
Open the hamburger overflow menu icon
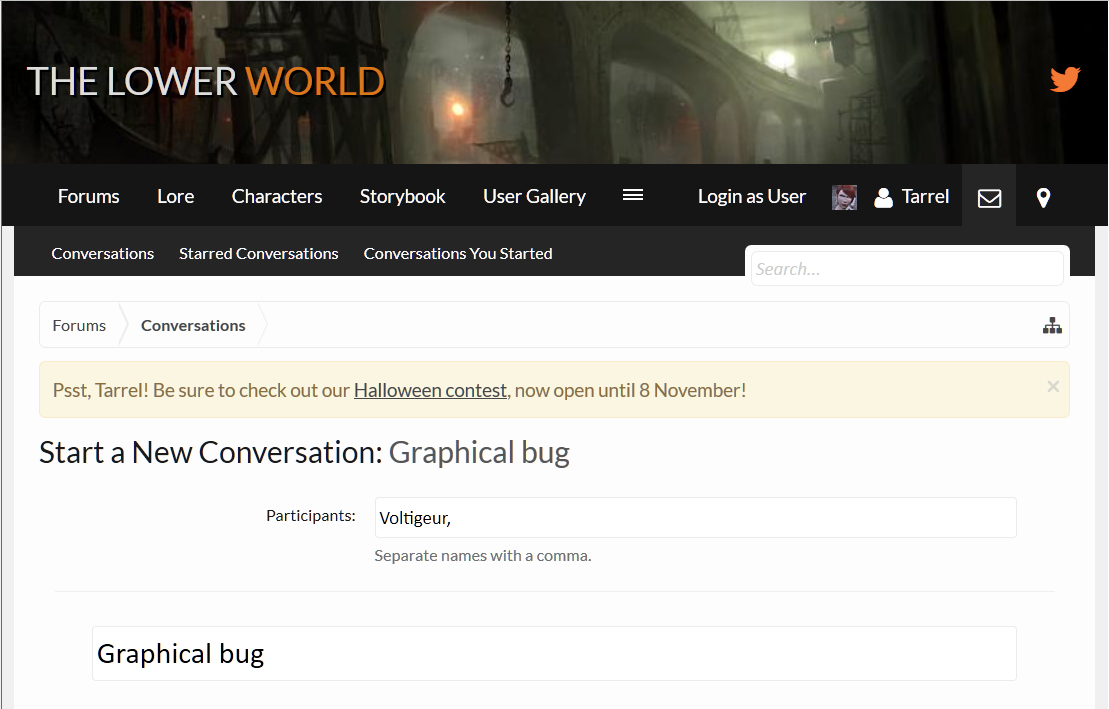tap(632, 195)
